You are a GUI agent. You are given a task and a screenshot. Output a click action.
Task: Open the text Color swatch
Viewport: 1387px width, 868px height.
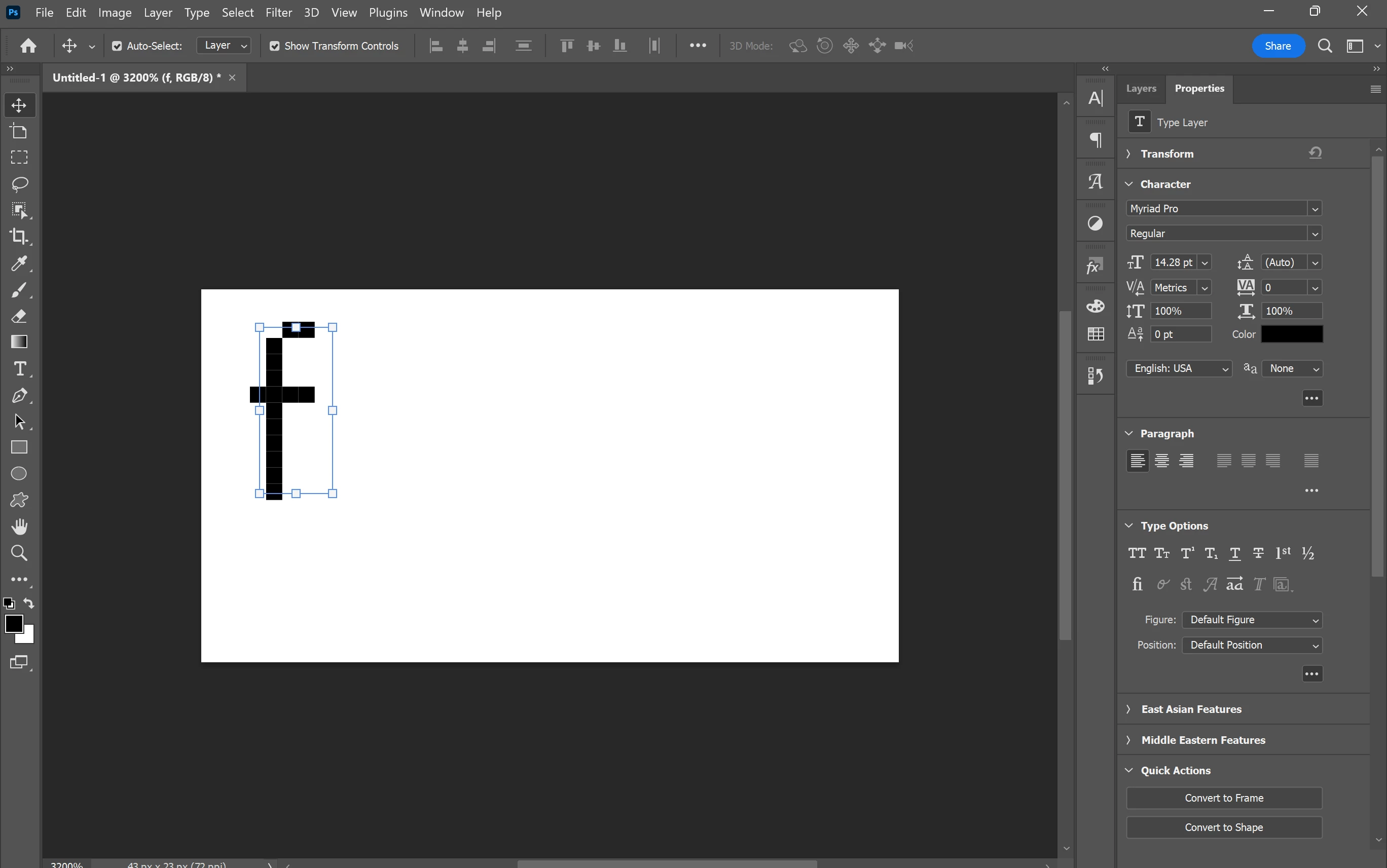(1291, 334)
